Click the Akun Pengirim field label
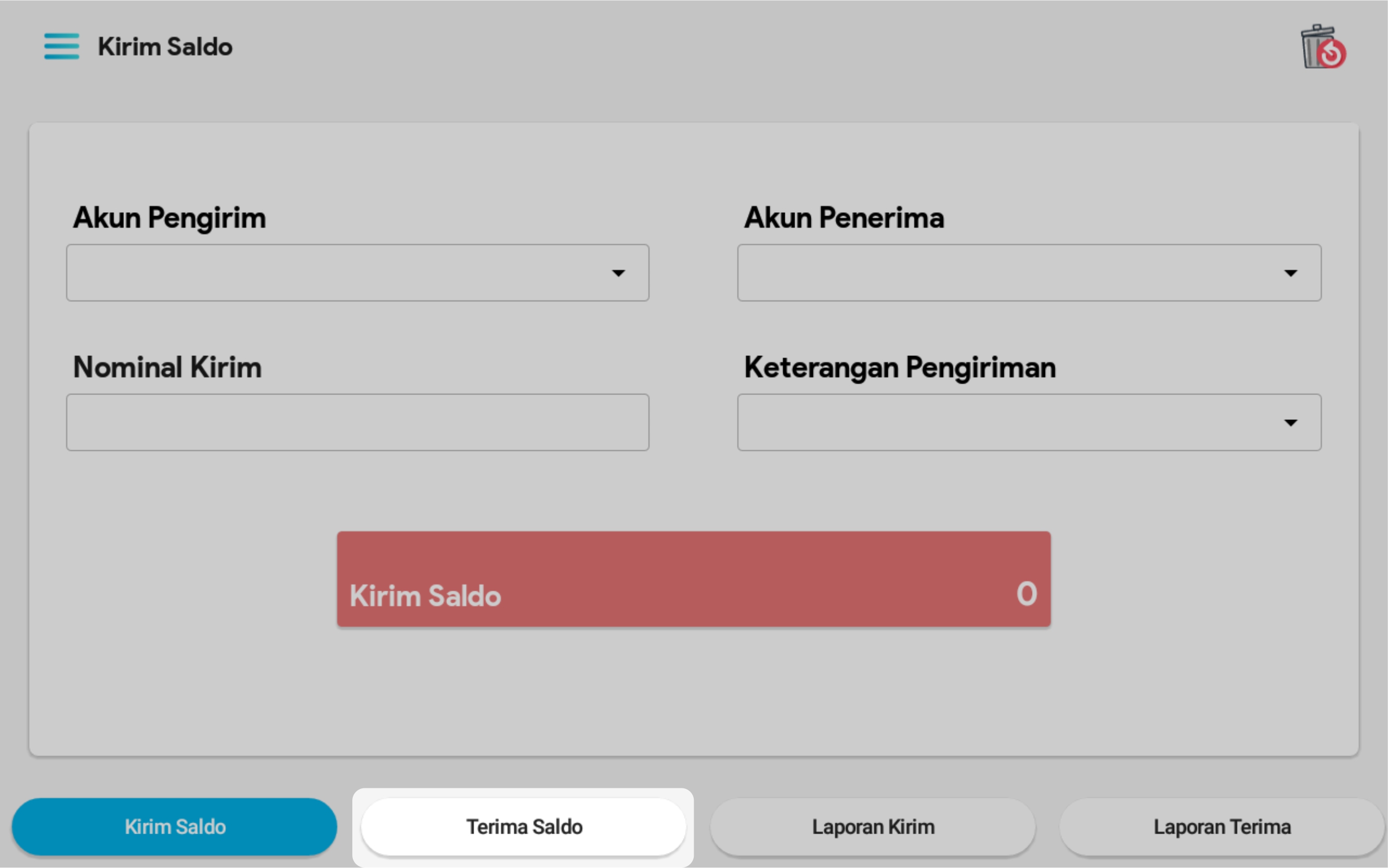1388x868 pixels. point(169,218)
